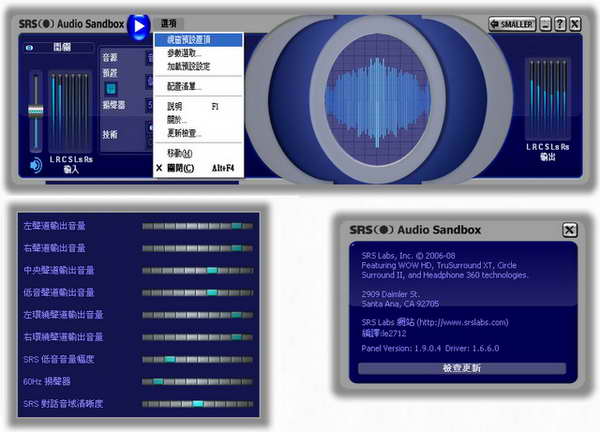Close the SRS Audio Sandbox about dialog
600x432 pixels.
click(569, 230)
